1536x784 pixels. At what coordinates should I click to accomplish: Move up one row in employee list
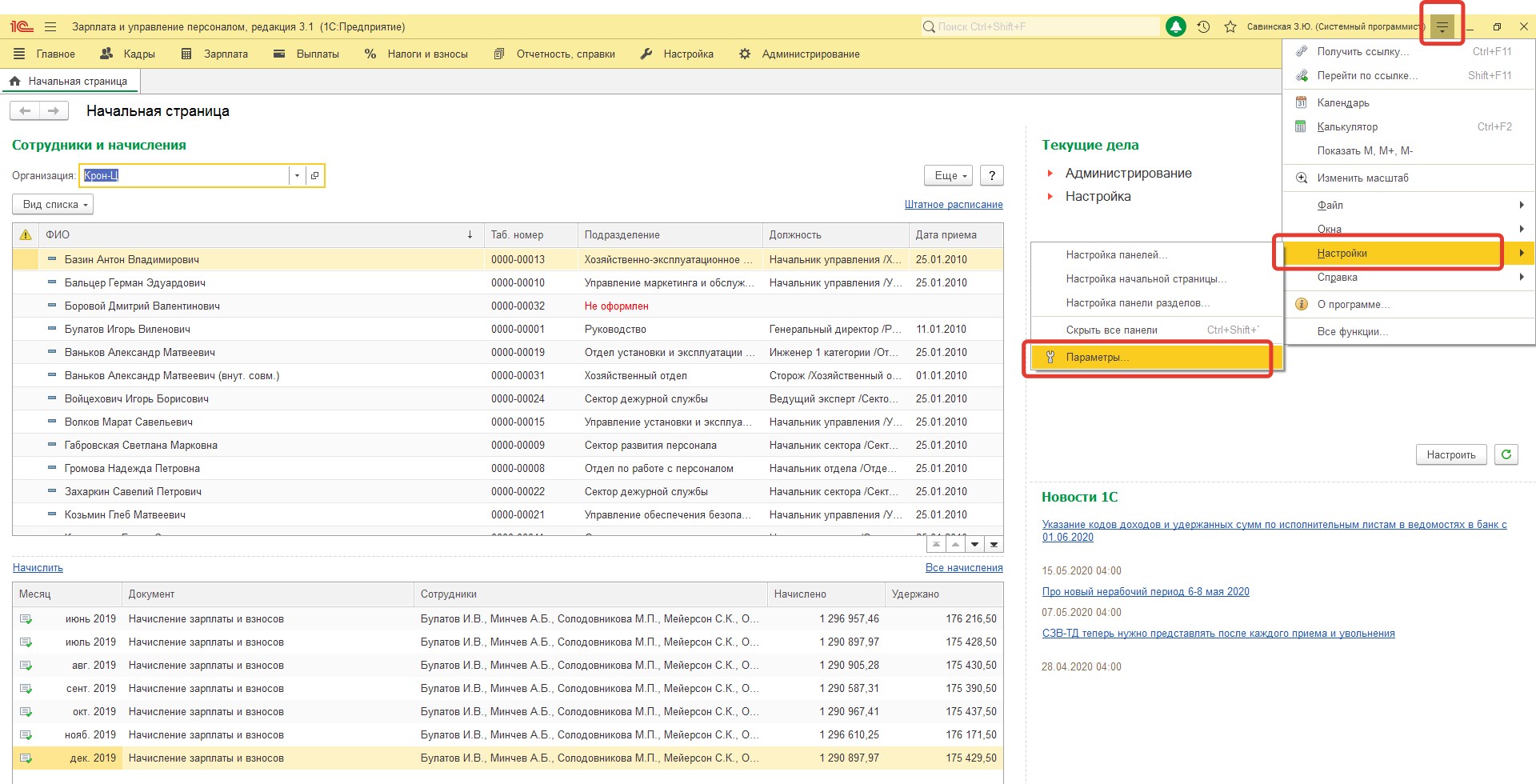coord(955,544)
